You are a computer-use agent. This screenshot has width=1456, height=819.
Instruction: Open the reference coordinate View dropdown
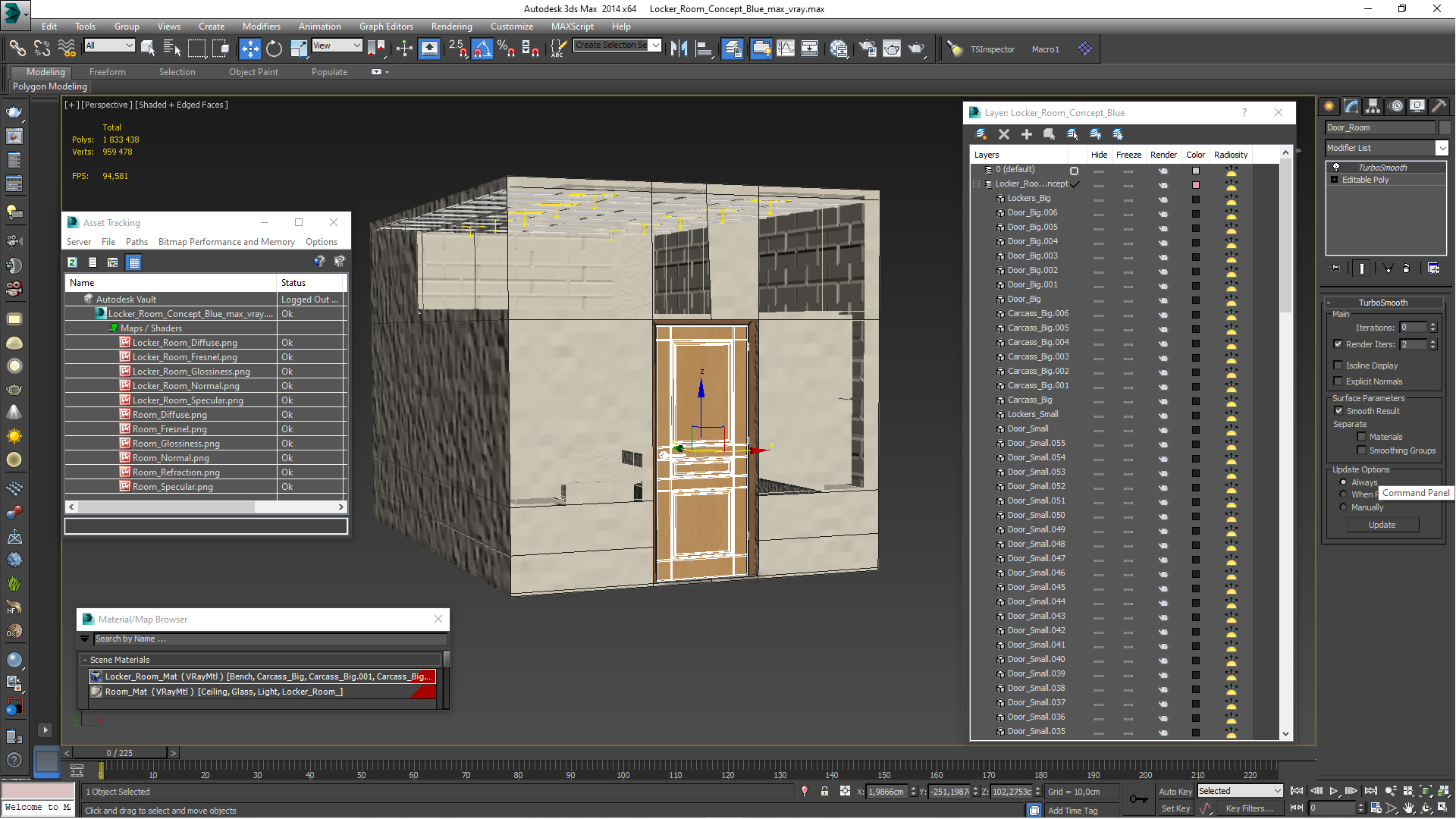337,45
